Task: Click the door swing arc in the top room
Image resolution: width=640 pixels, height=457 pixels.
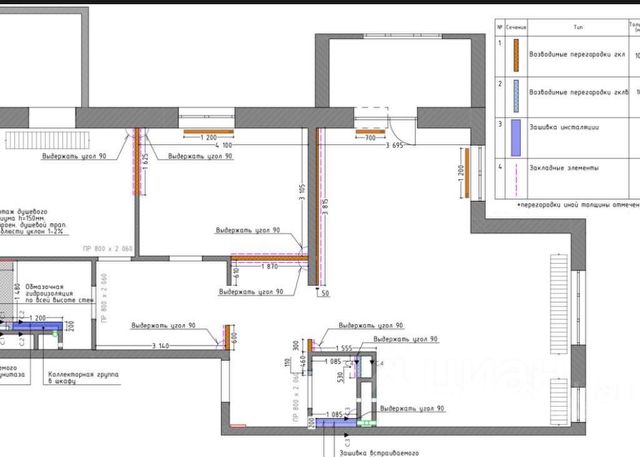Action: [402, 131]
